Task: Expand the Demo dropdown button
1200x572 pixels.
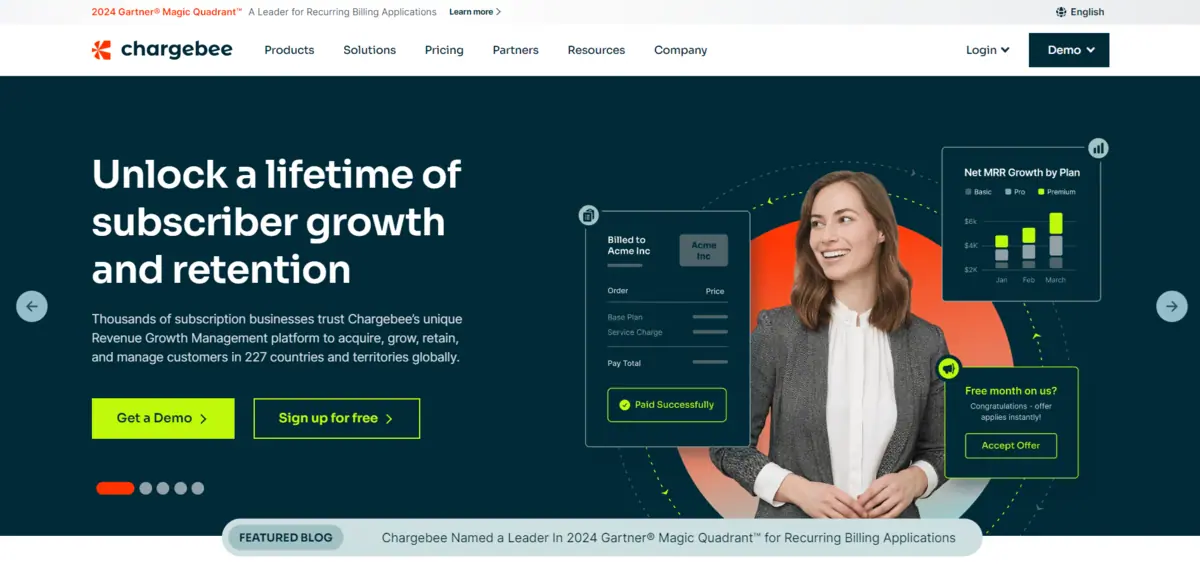Action: tap(1069, 50)
